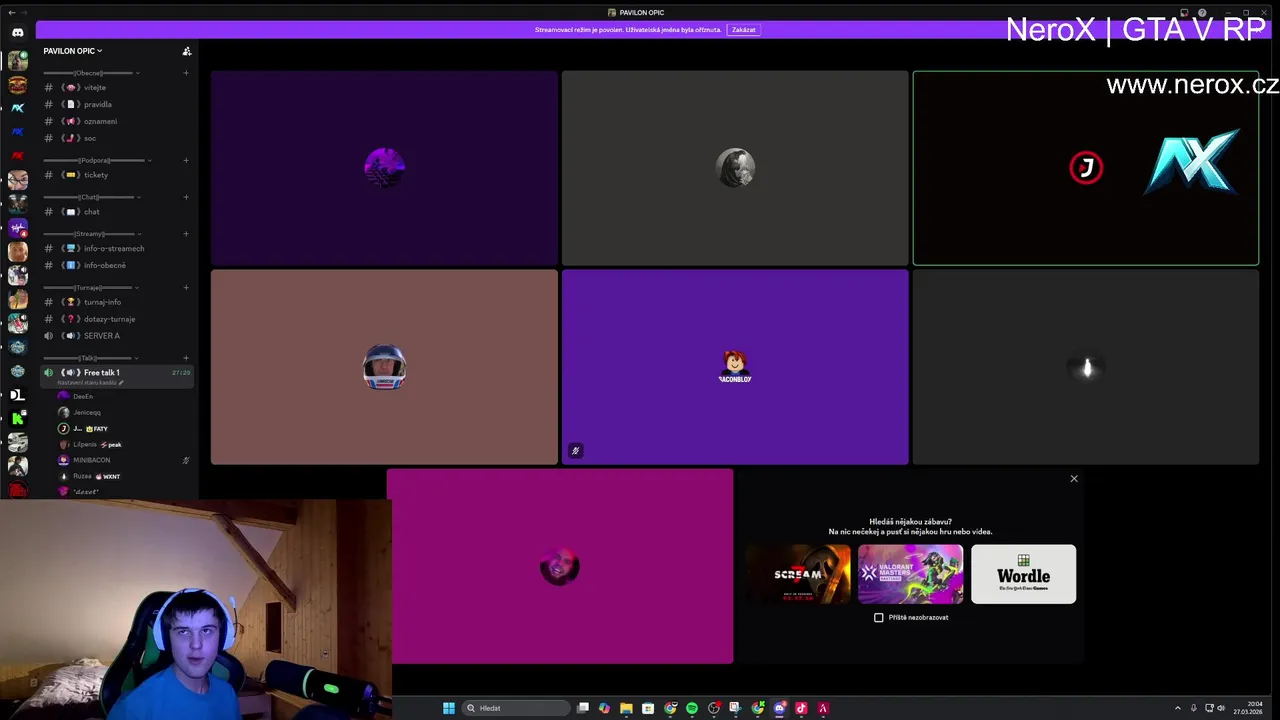Open Task View from the taskbar

583,708
